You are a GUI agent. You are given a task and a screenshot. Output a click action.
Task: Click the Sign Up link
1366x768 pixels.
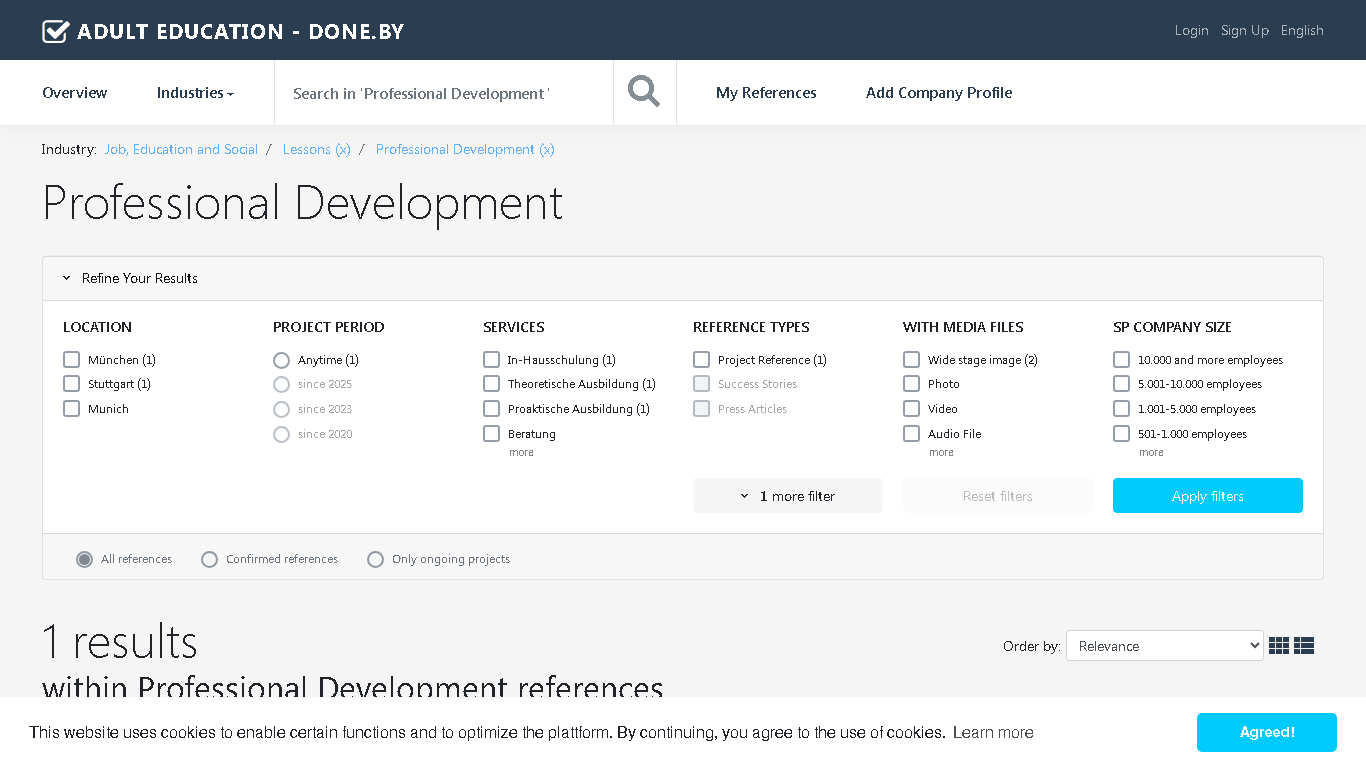(1244, 30)
